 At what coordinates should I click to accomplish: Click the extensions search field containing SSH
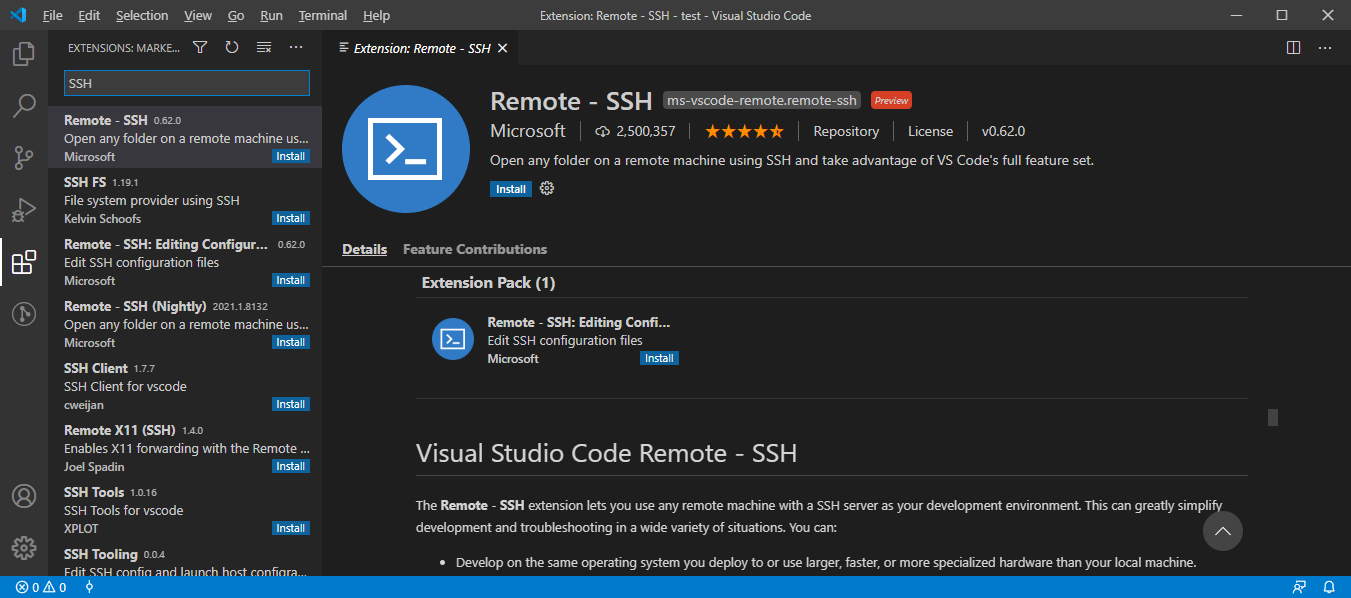(187, 83)
